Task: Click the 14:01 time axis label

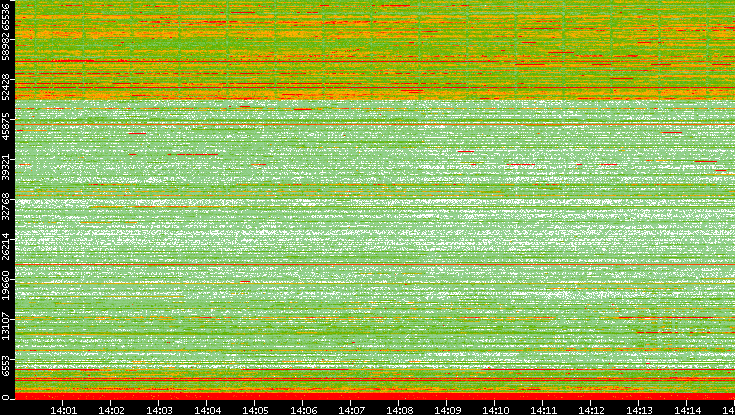Action: click(63, 410)
